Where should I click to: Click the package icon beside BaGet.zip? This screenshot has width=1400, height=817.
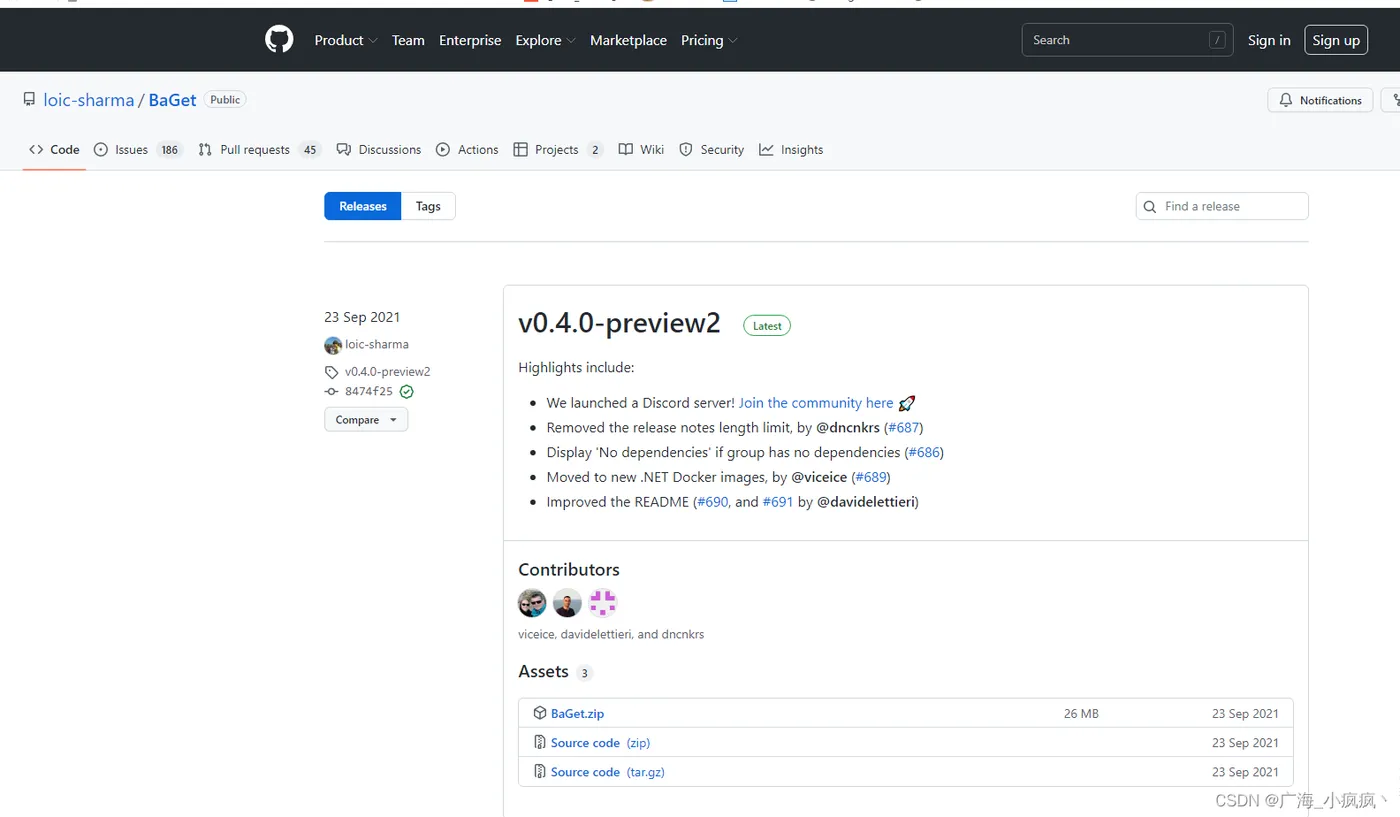(540, 713)
